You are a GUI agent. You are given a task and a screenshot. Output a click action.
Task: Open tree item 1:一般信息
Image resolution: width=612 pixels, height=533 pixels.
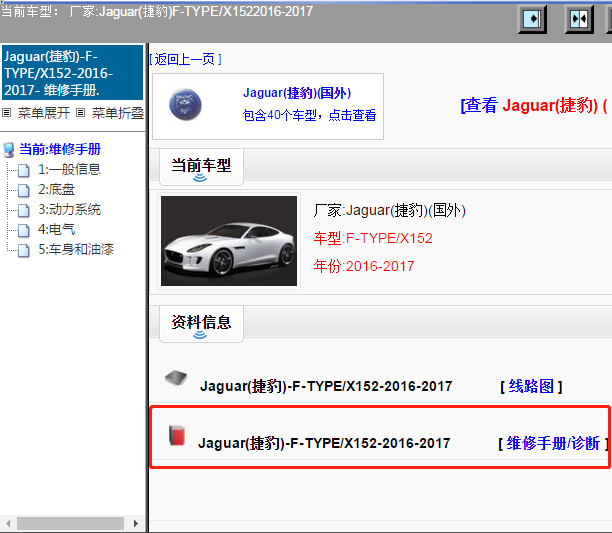click(x=69, y=169)
